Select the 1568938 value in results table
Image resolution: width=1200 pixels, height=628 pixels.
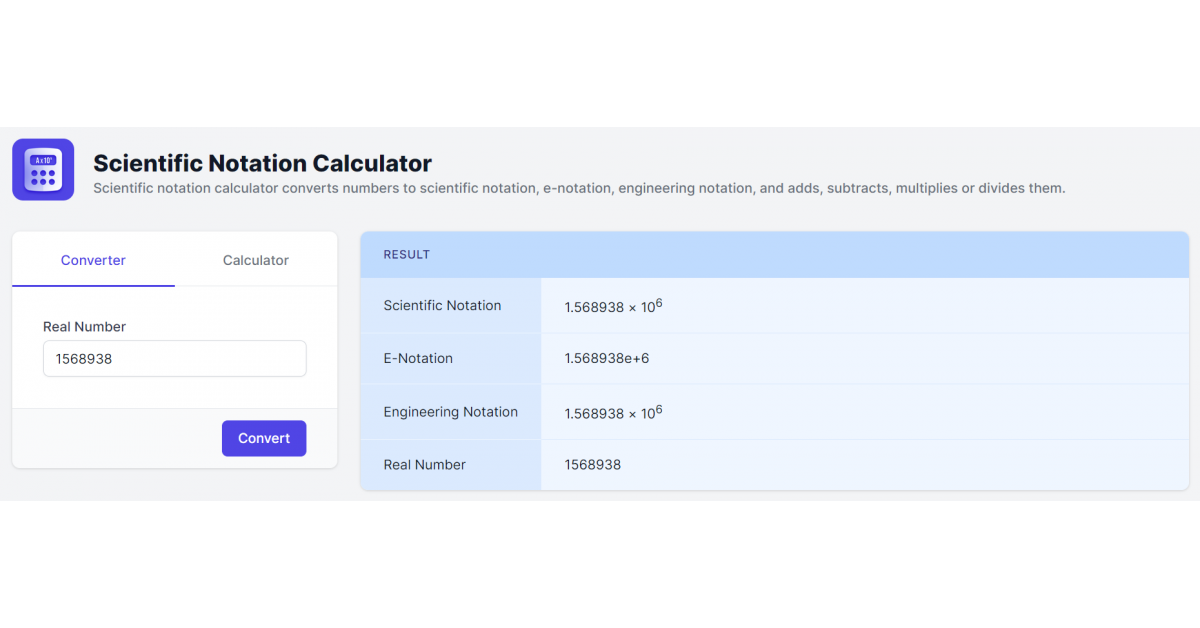pos(592,465)
